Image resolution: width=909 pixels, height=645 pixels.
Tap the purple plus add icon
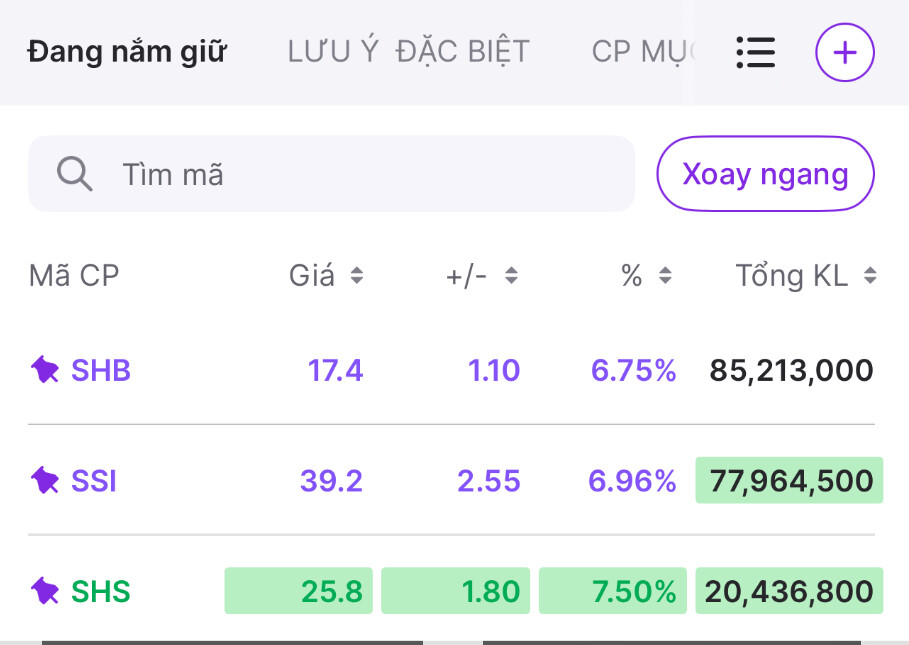click(x=845, y=52)
